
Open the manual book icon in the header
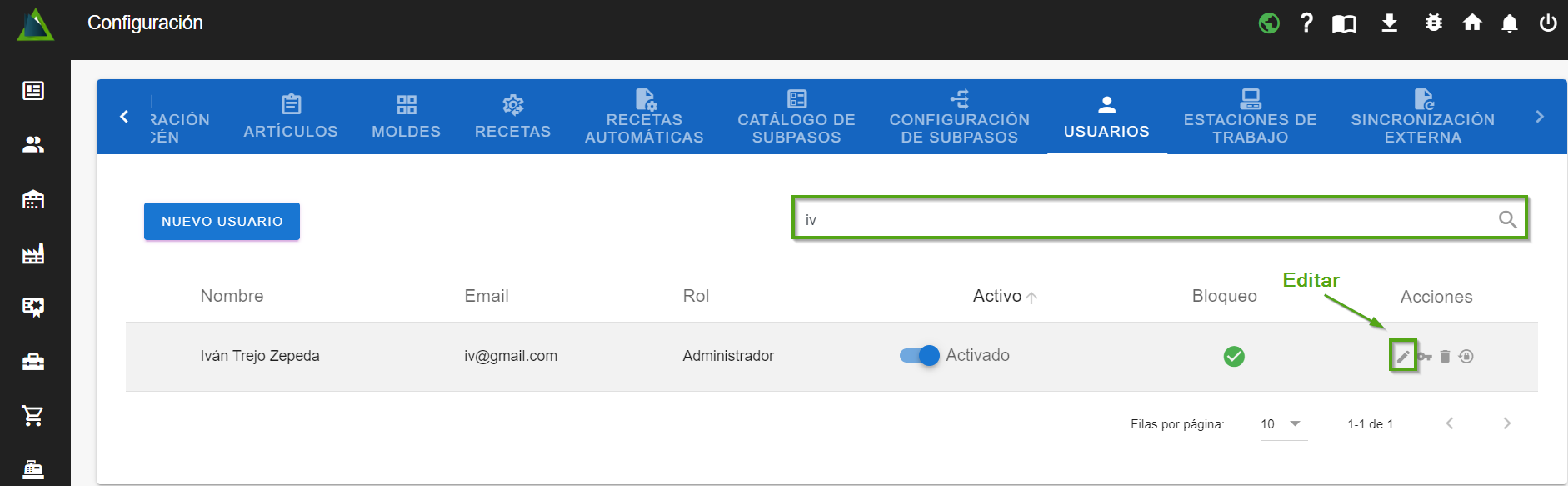click(1344, 23)
